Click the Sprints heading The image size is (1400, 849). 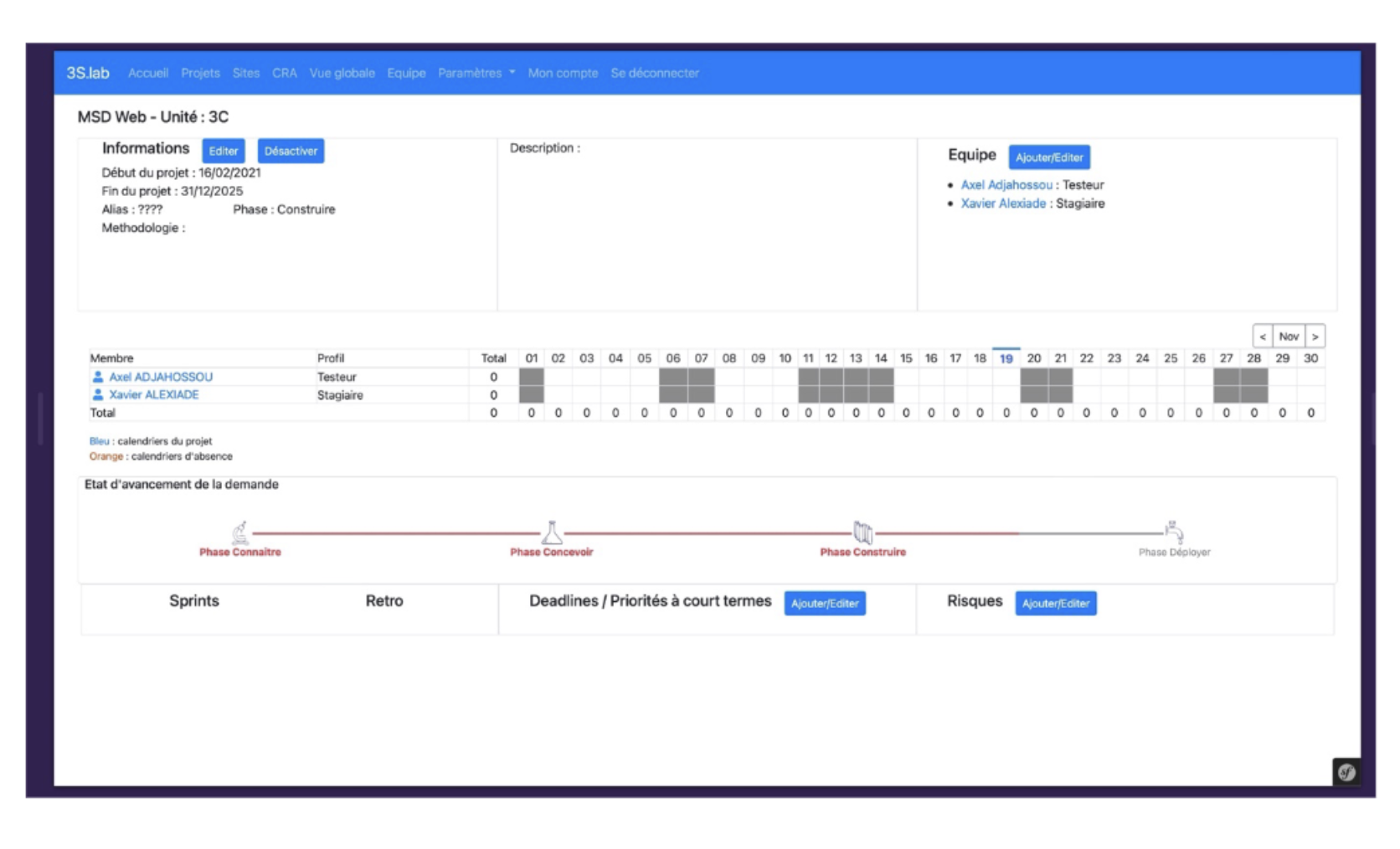194,600
